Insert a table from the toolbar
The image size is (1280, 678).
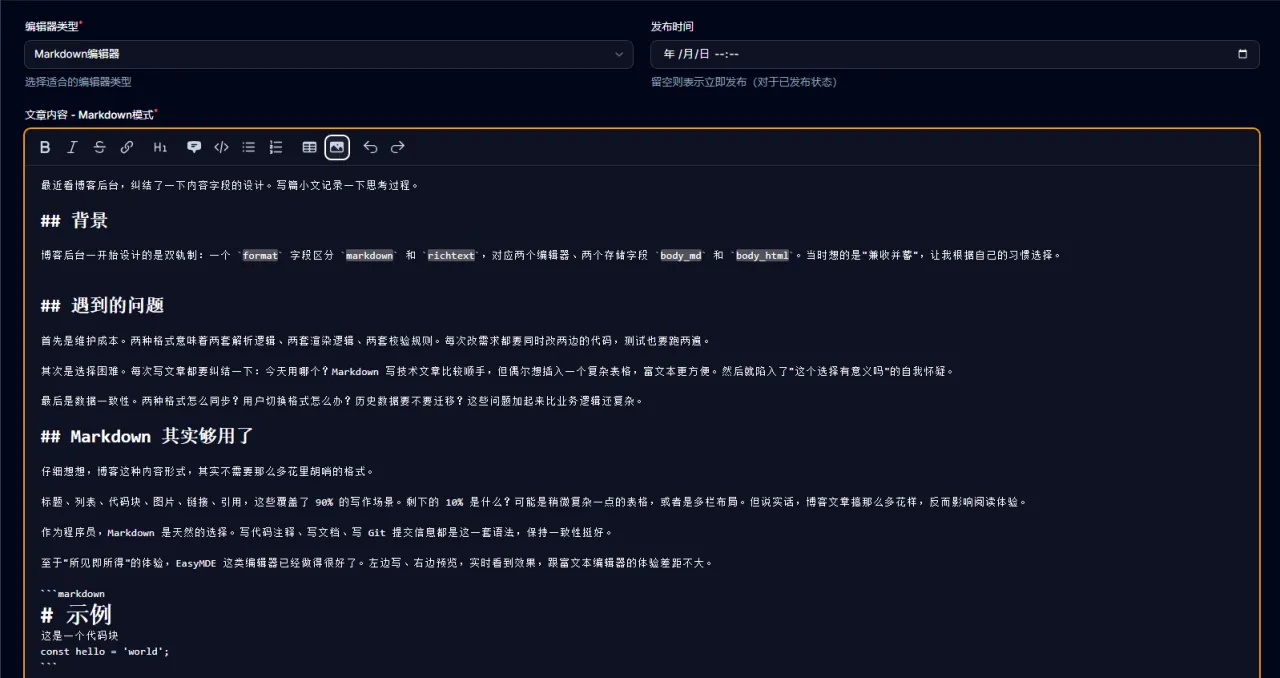click(310, 147)
